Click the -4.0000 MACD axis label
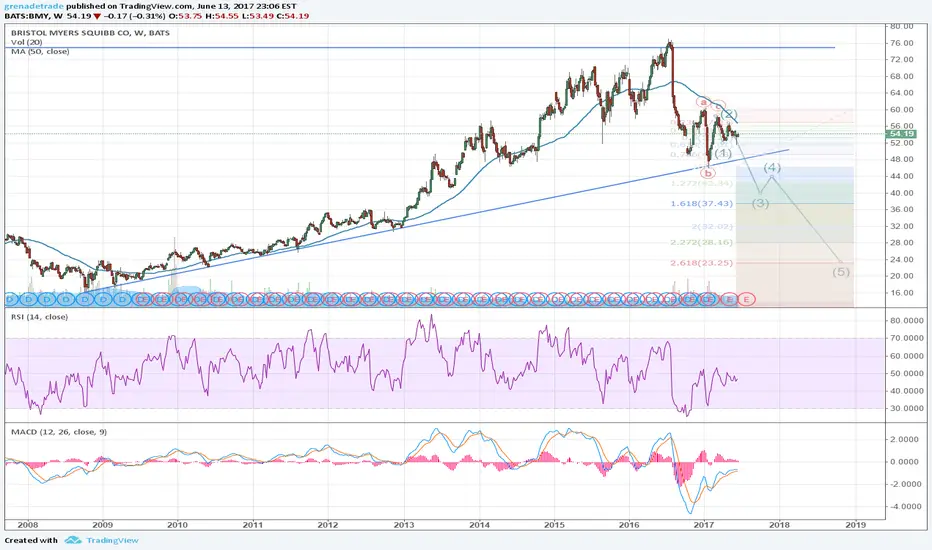Screen dimensions: 932x550 point(906,507)
